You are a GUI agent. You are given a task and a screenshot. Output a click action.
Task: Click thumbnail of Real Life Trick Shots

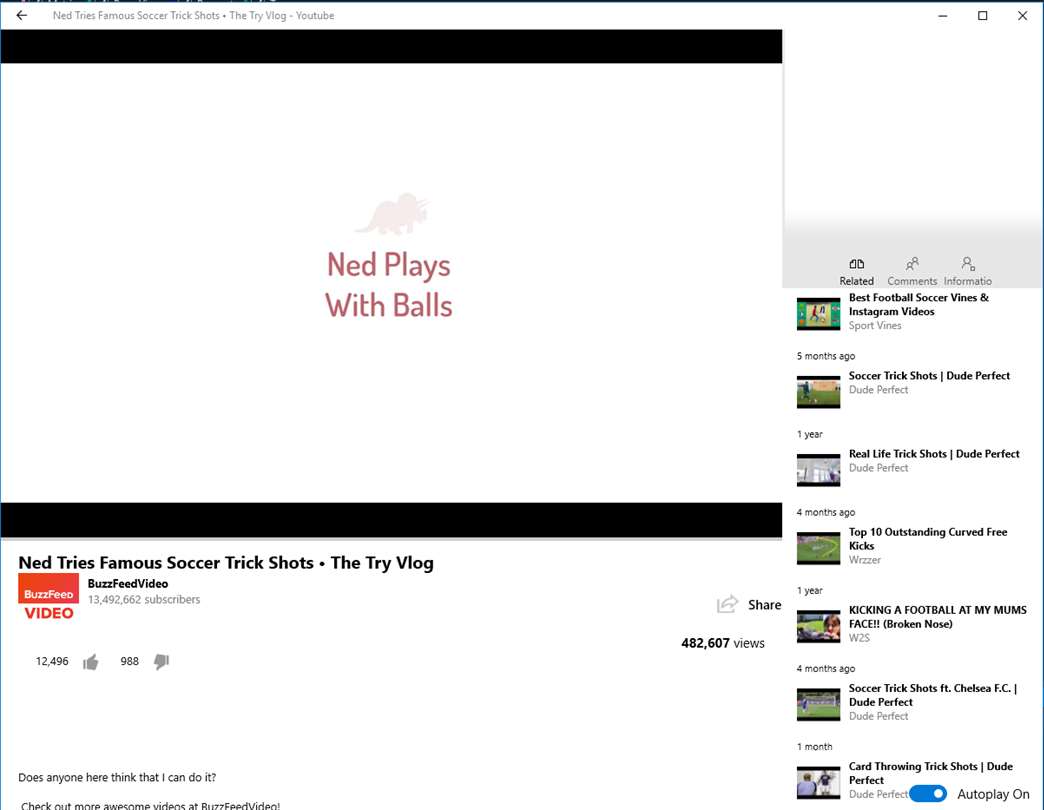click(818, 470)
